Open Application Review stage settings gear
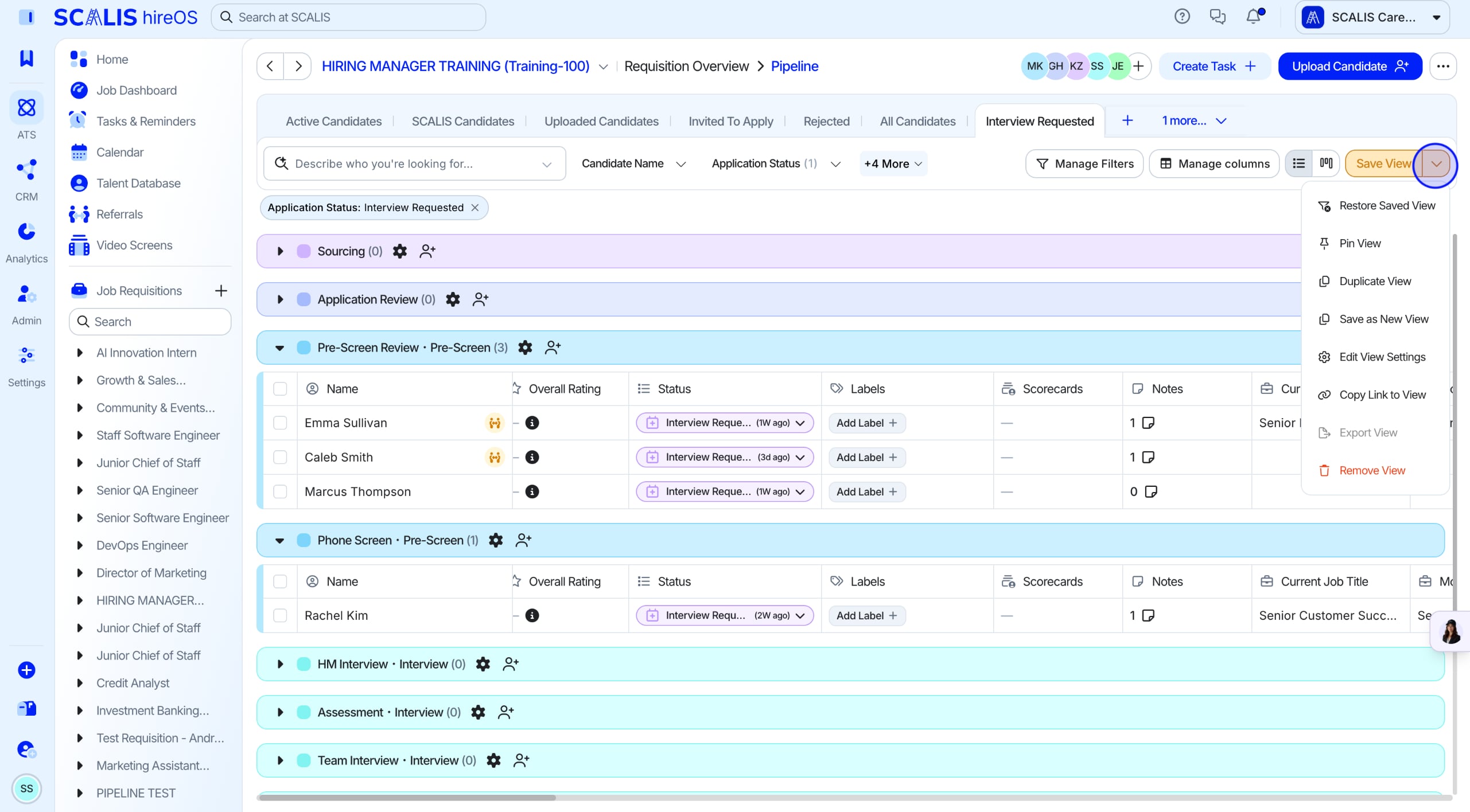 click(453, 299)
